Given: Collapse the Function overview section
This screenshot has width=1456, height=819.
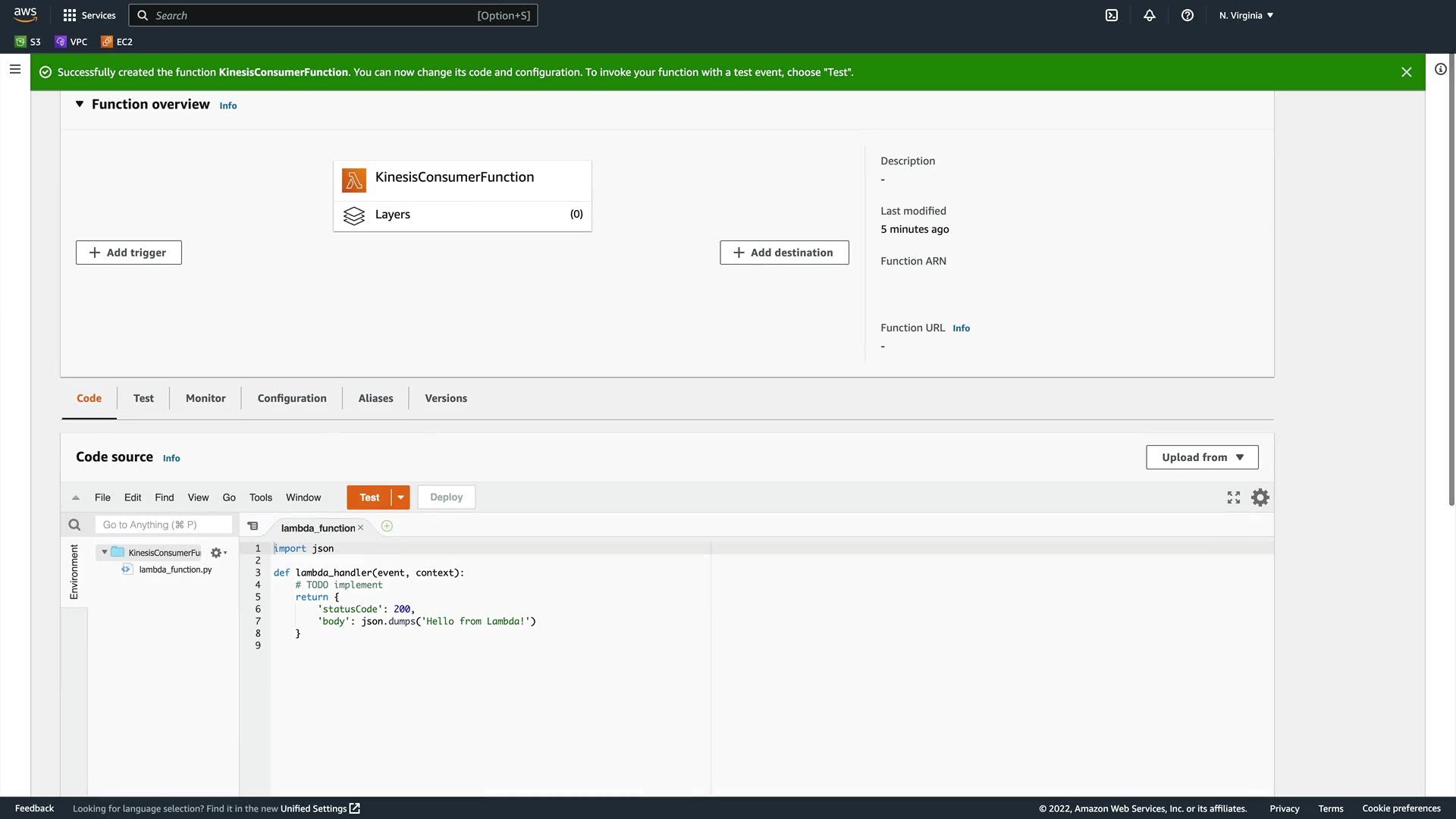Looking at the screenshot, I should click(80, 105).
